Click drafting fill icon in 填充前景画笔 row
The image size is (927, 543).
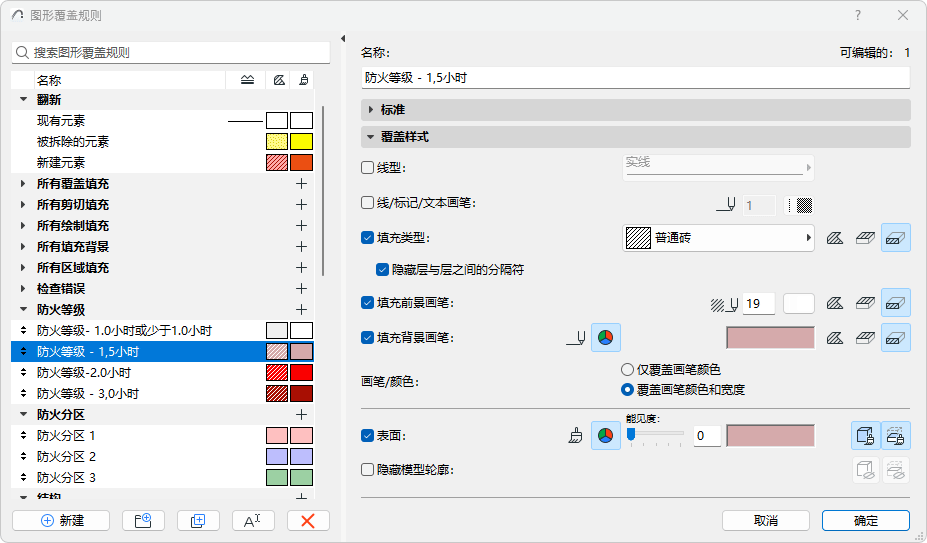835,303
